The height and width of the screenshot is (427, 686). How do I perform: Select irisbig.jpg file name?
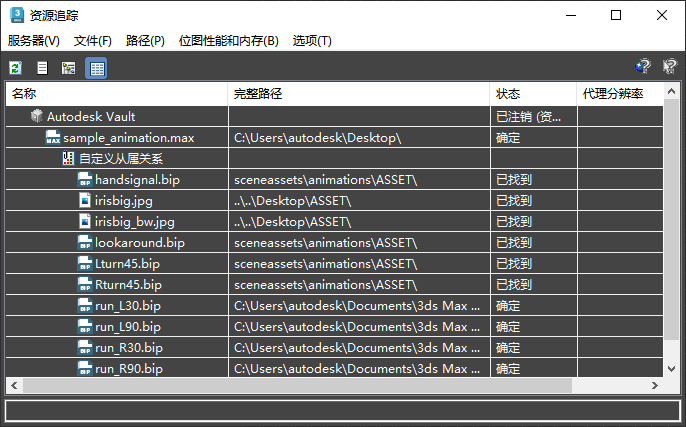point(124,201)
